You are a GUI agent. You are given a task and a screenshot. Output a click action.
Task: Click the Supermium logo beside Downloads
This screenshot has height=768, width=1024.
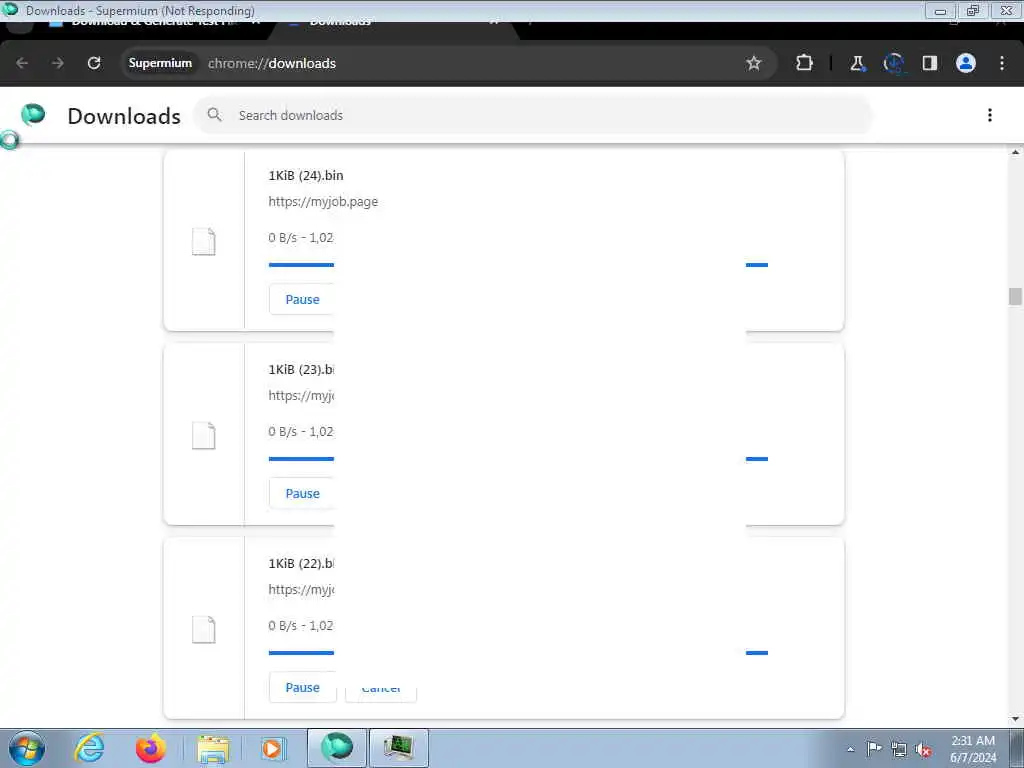[33, 115]
